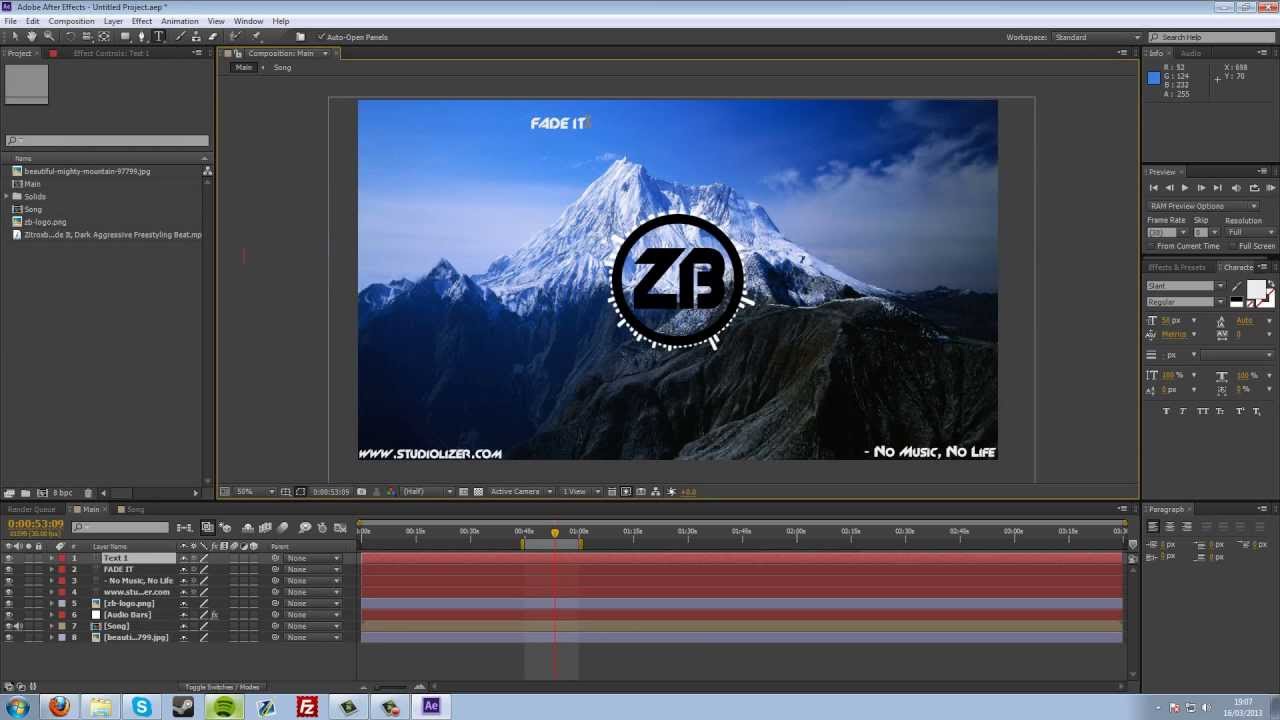
Task: Hide the FADE IT layer
Action: pyautogui.click(x=9, y=570)
